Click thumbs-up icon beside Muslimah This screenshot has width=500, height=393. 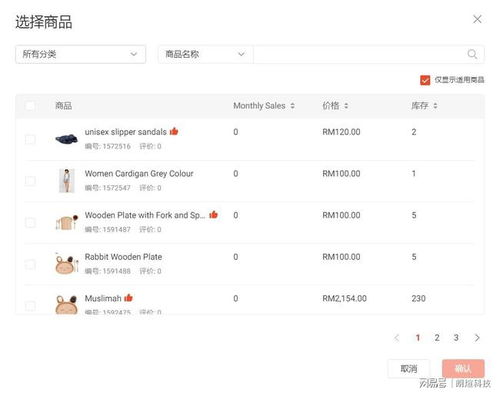128,298
